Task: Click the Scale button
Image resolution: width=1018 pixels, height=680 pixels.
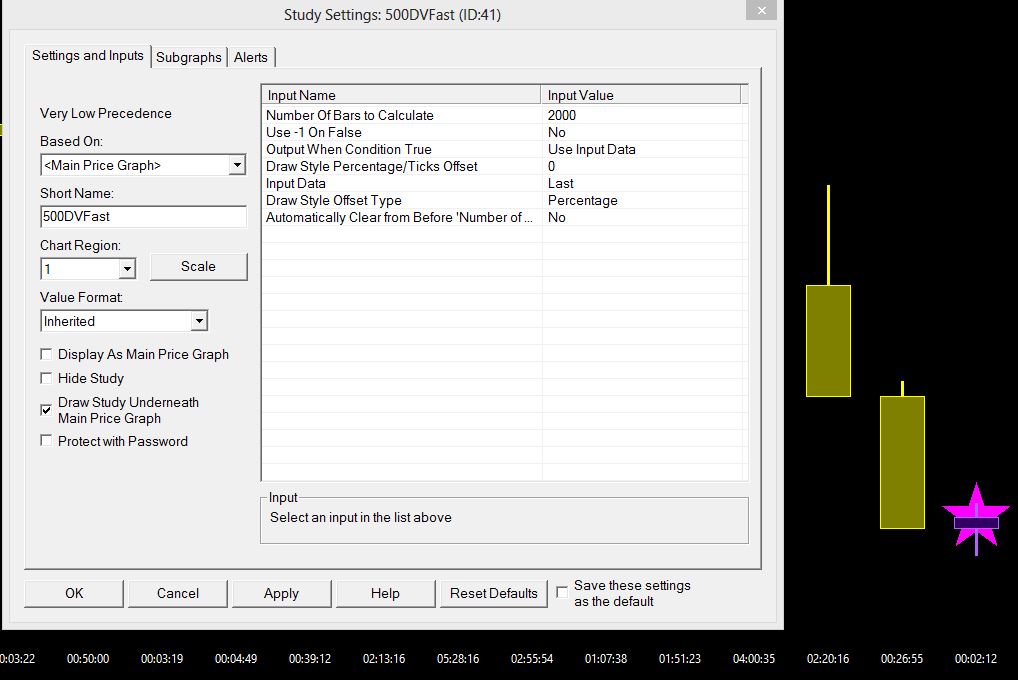Action: pos(198,266)
